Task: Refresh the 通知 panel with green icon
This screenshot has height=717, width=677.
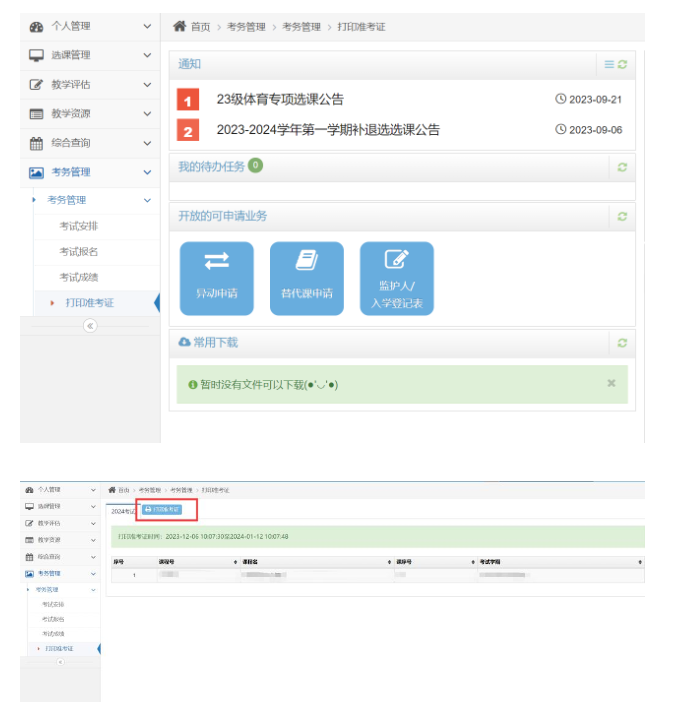Action: pos(623,65)
